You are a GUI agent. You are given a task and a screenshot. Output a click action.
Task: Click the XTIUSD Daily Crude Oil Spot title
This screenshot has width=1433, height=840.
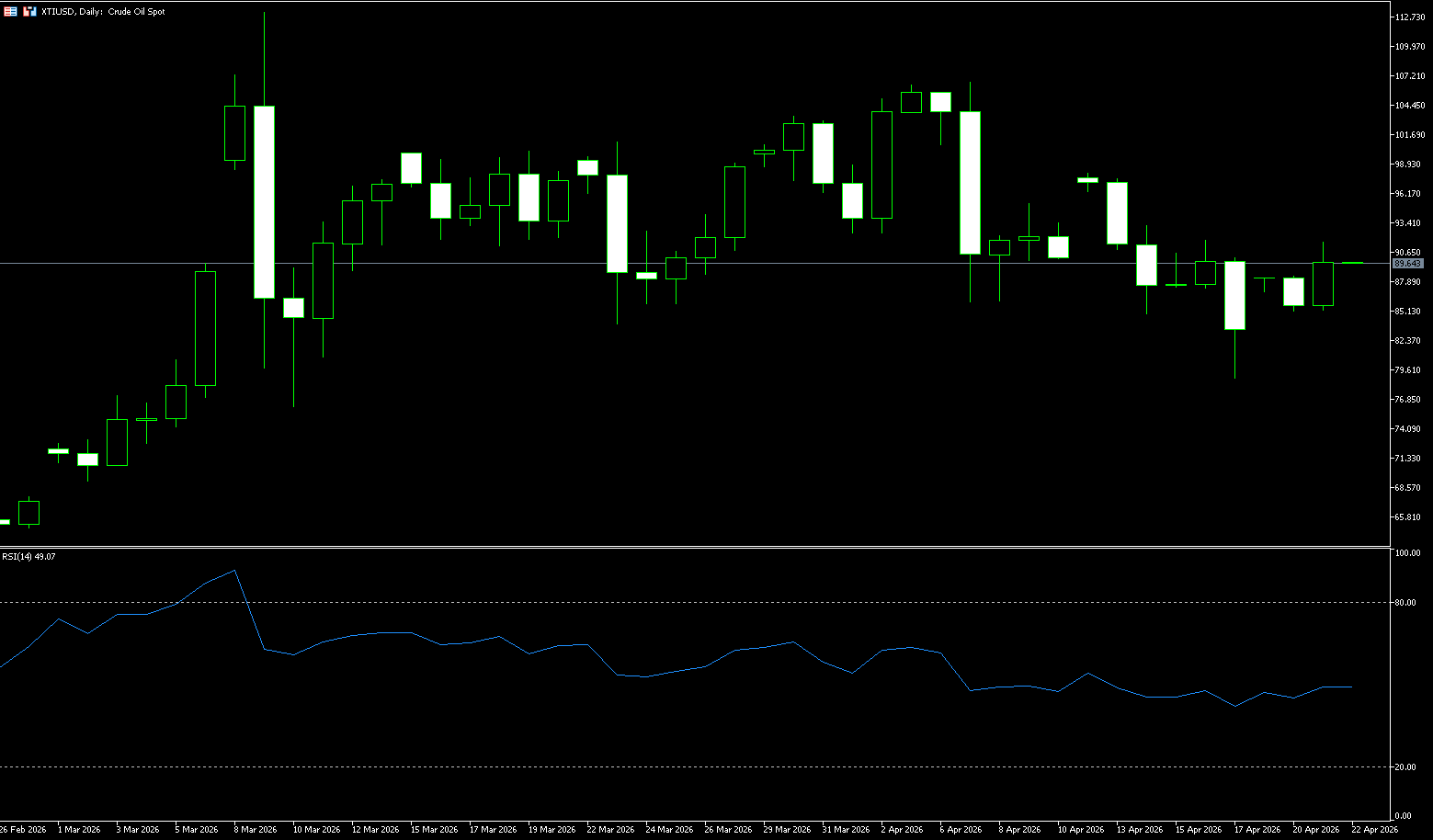point(103,12)
